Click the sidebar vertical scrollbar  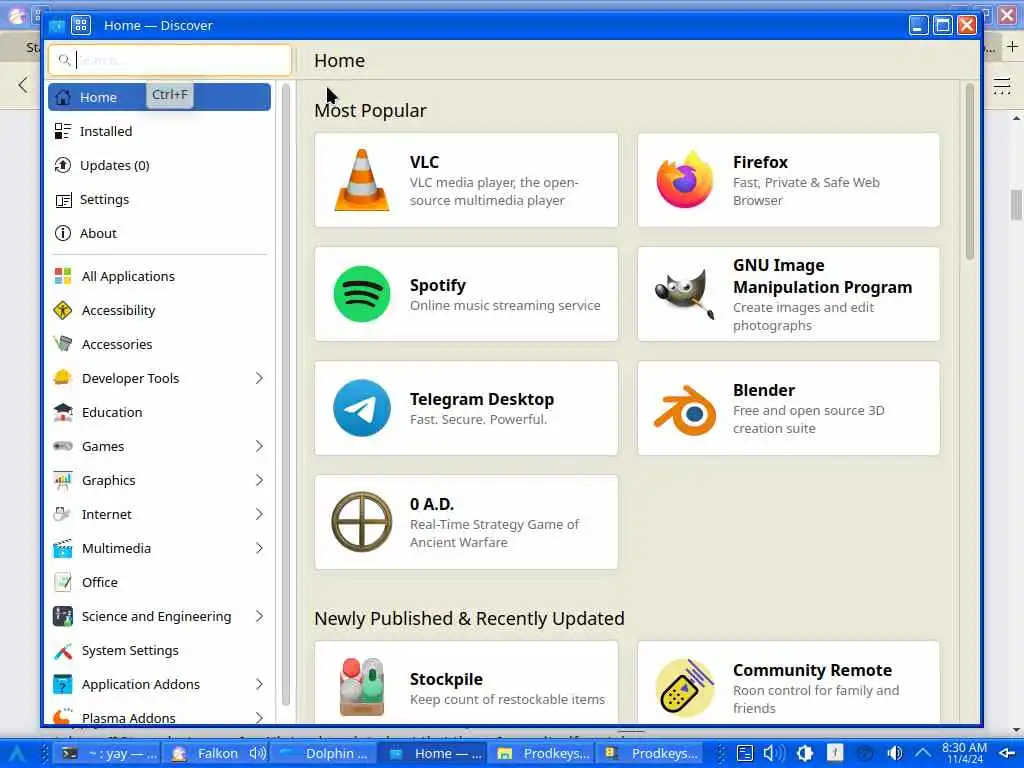(x=285, y=394)
